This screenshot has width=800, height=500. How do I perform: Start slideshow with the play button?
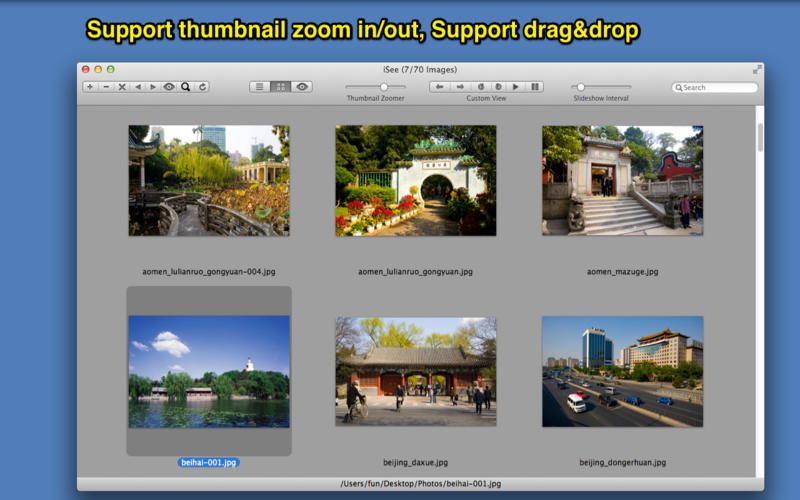516,87
